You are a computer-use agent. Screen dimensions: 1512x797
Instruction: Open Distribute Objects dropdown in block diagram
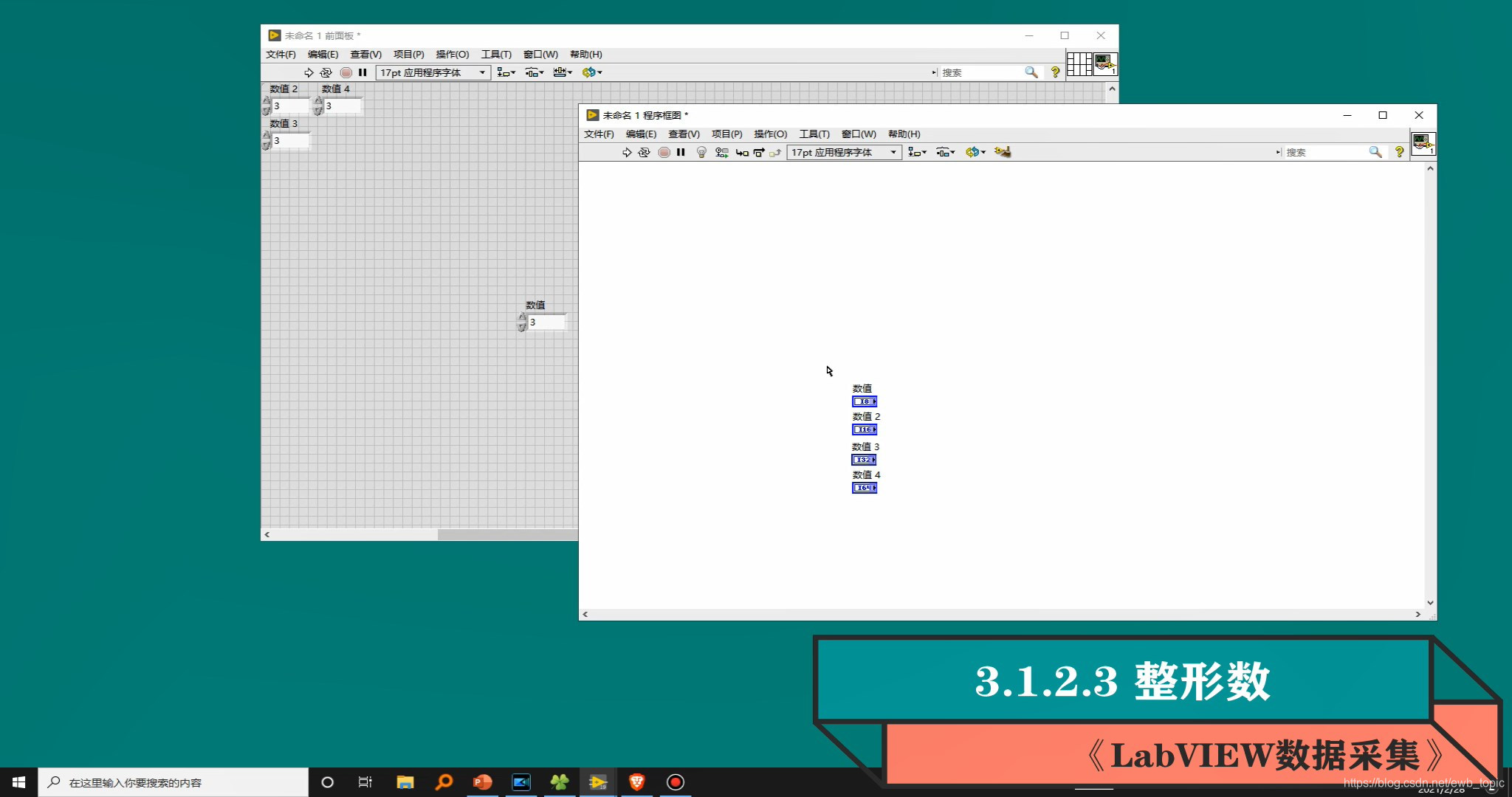(x=946, y=152)
